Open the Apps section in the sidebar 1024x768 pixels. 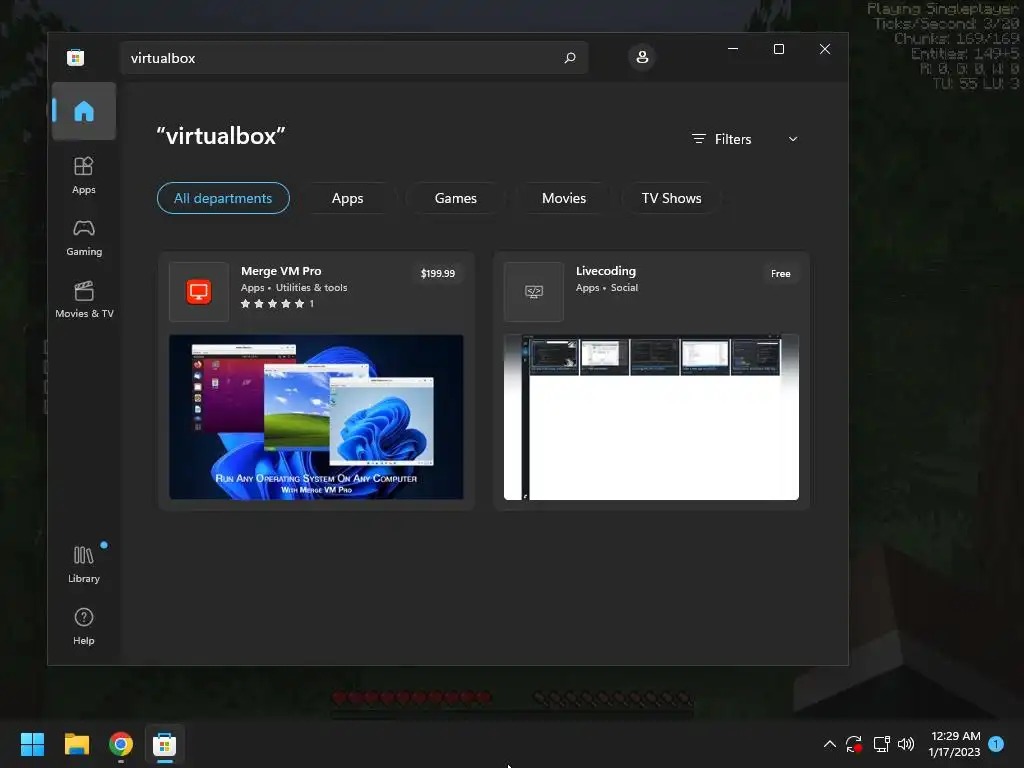(84, 175)
